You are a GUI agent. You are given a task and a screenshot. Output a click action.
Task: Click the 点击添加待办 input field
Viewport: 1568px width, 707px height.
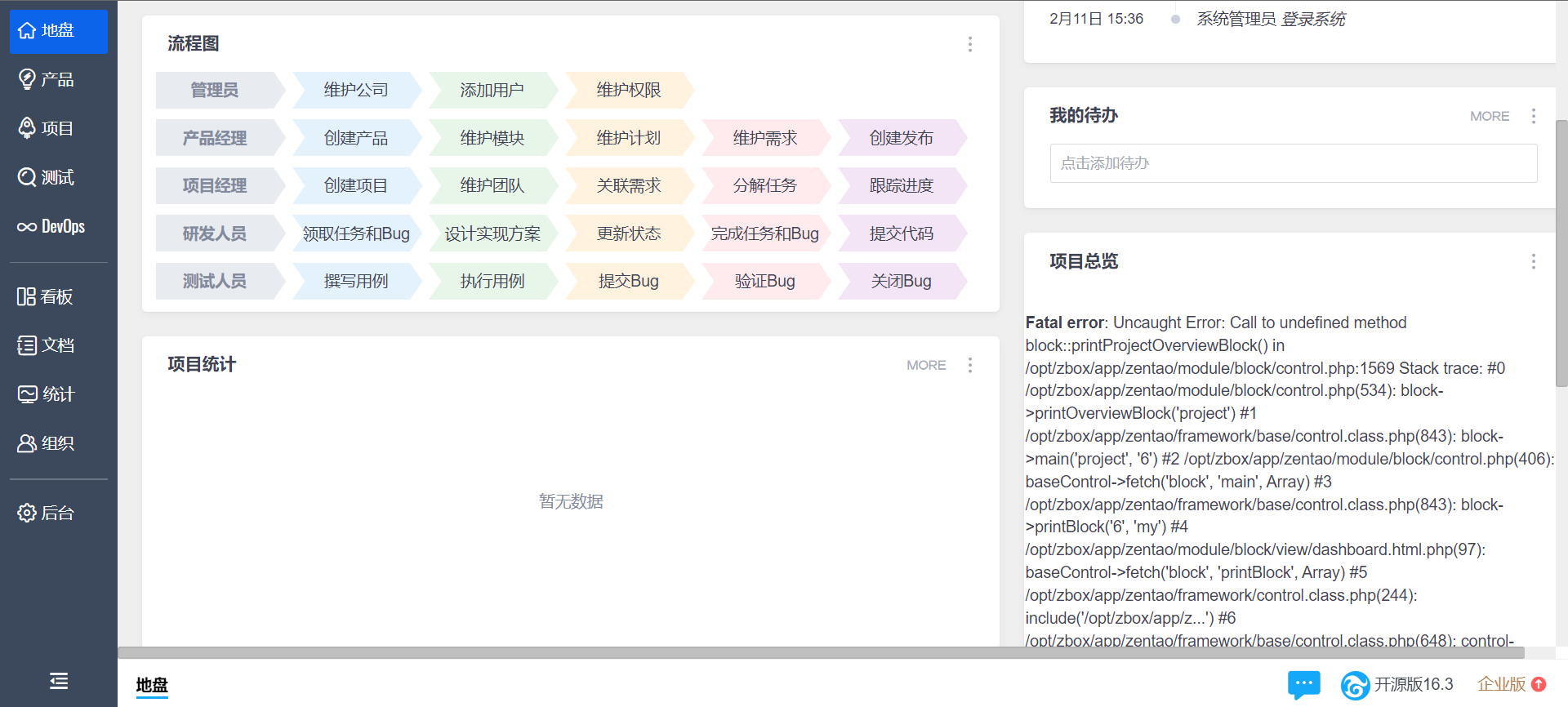point(1294,163)
